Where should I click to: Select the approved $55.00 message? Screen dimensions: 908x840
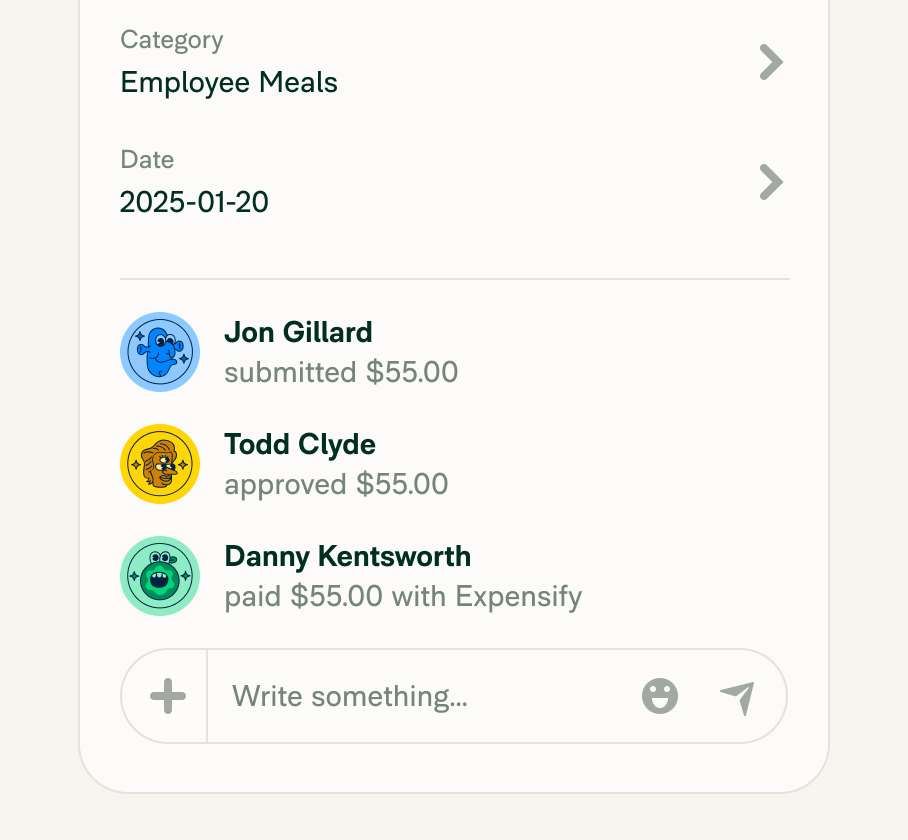(337, 484)
